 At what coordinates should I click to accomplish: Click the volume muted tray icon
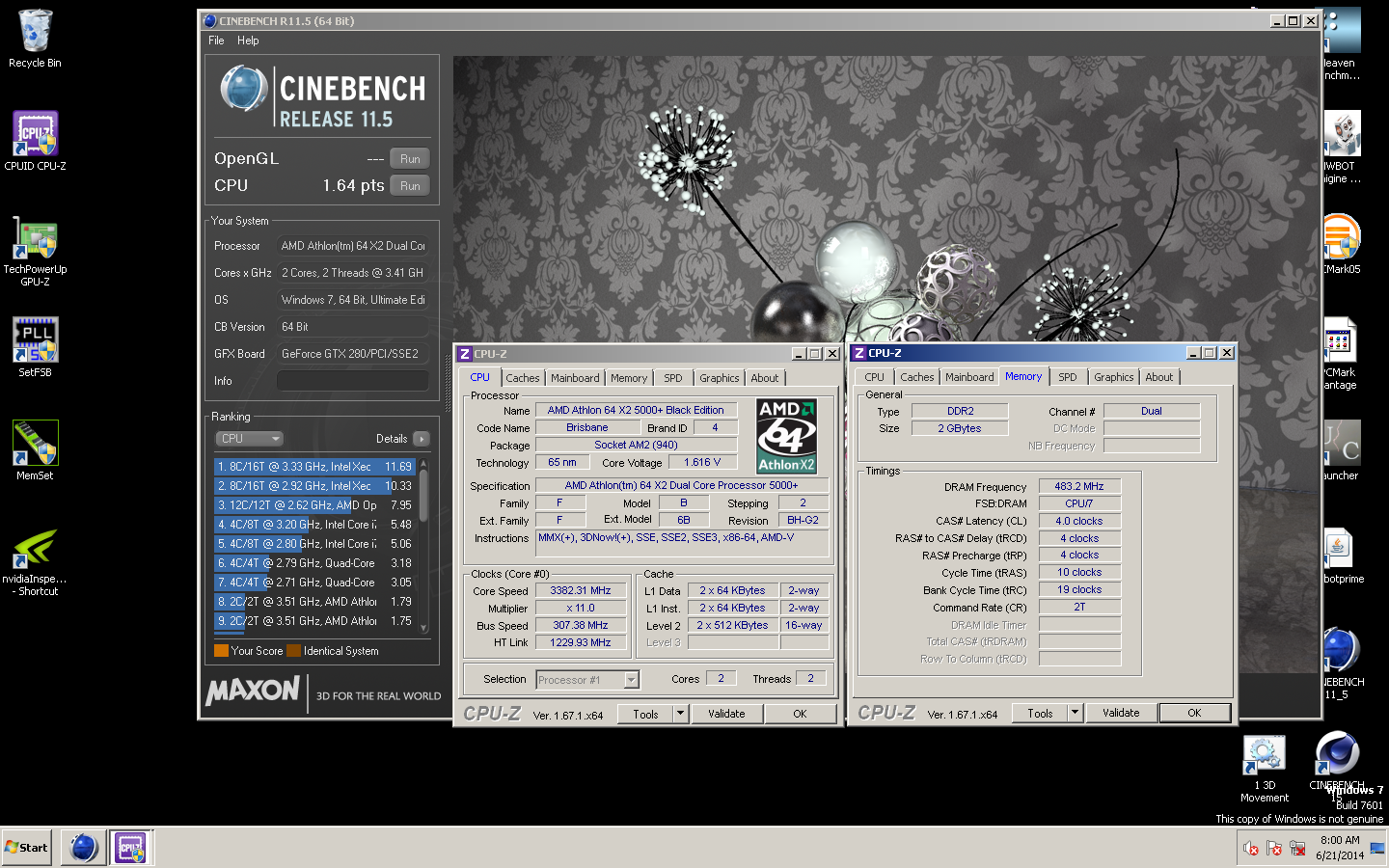pos(1251,849)
